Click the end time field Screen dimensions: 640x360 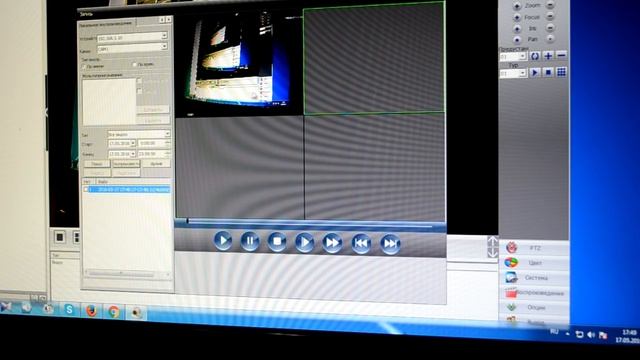(x=153, y=153)
